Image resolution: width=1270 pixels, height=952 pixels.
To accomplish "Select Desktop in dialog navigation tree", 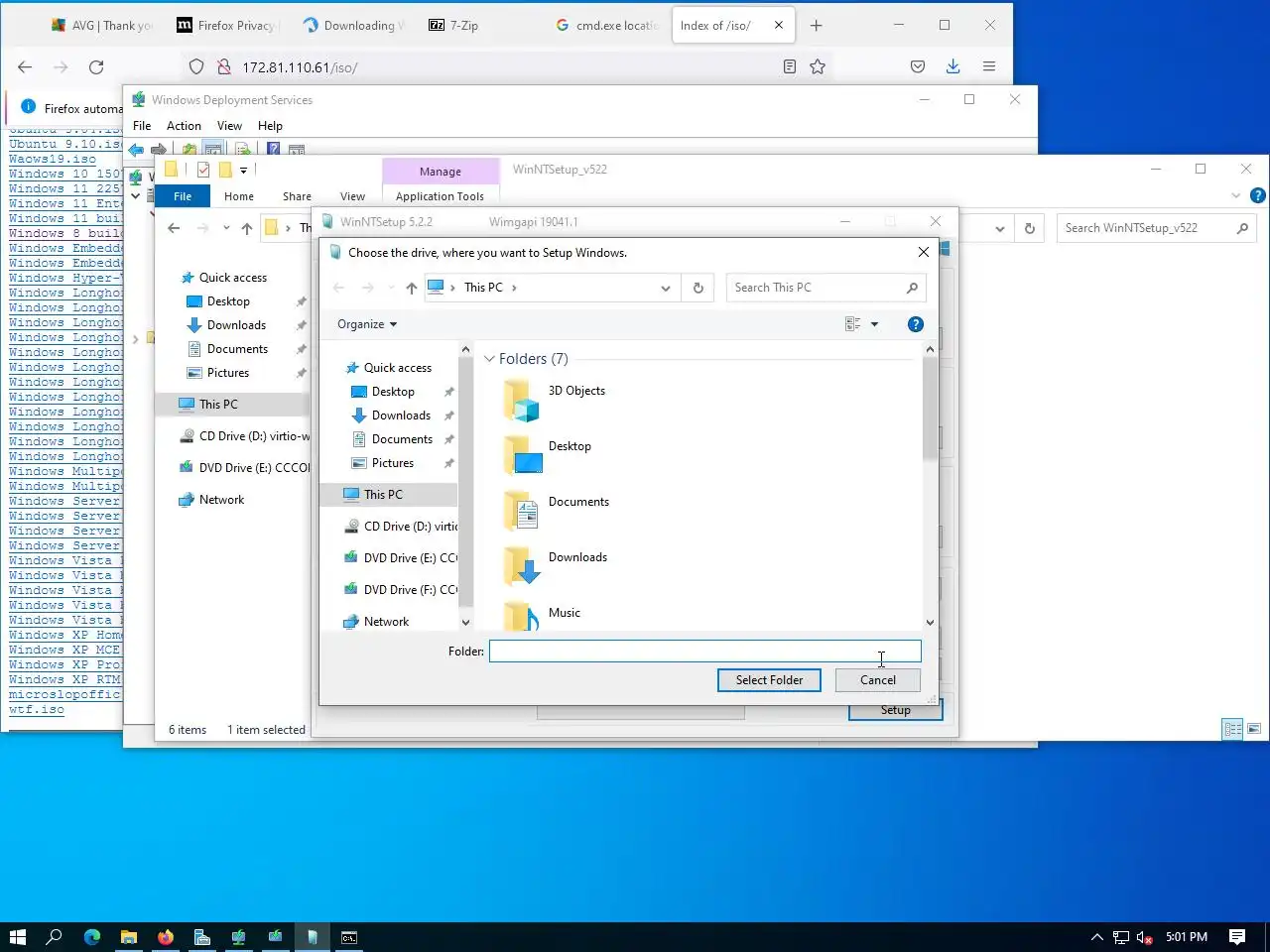I will (x=393, y=392).
